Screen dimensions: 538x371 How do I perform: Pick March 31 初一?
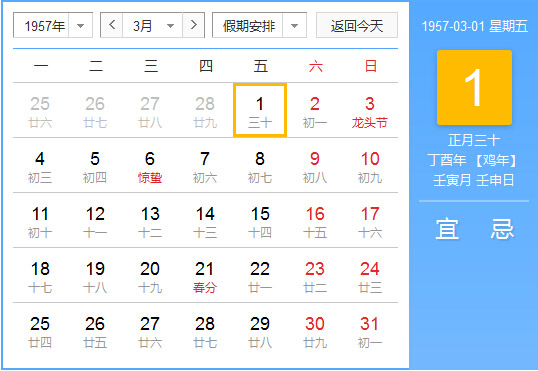tap(370, 331)
